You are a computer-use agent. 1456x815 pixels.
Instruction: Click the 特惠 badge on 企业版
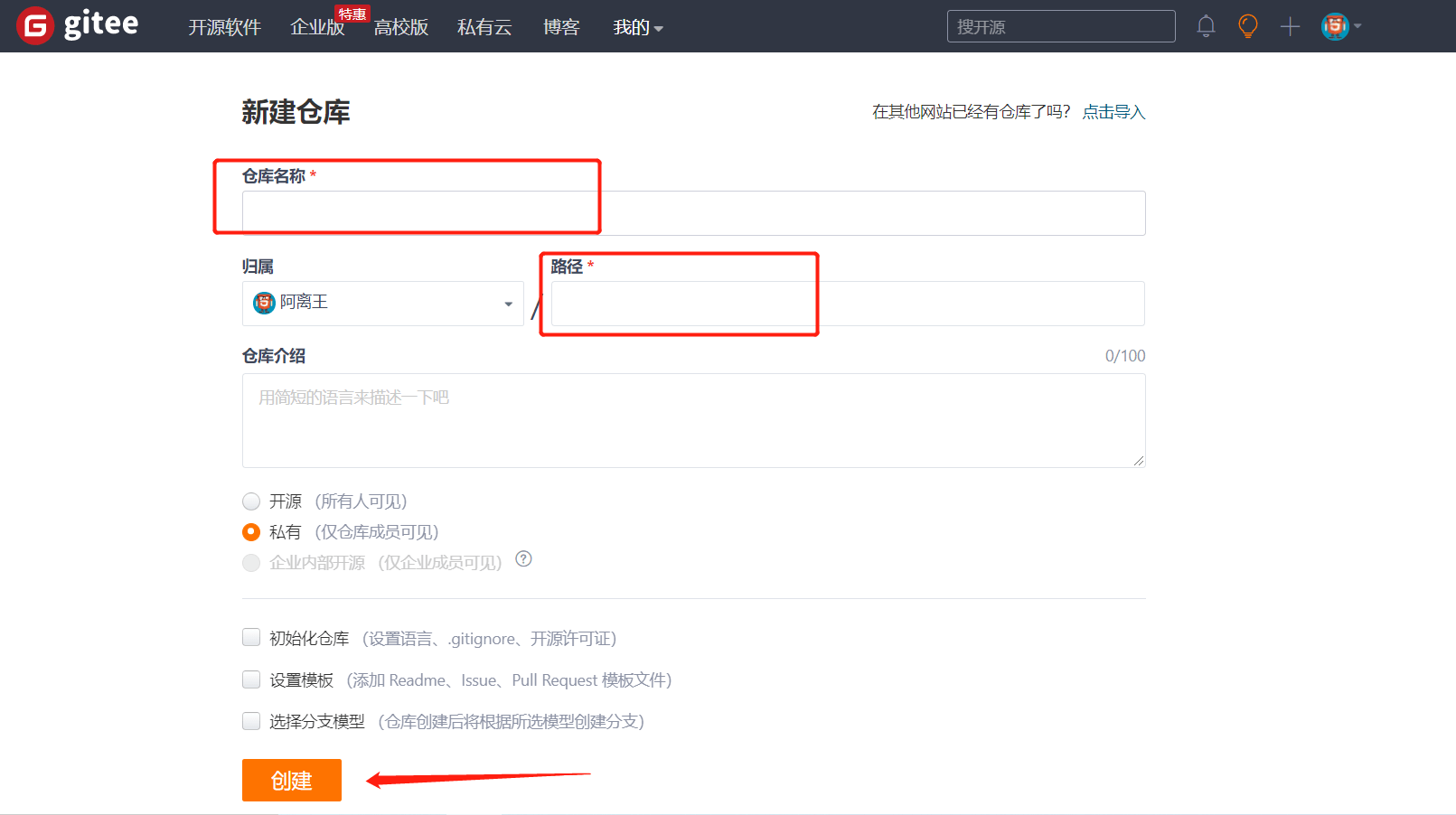352,14
